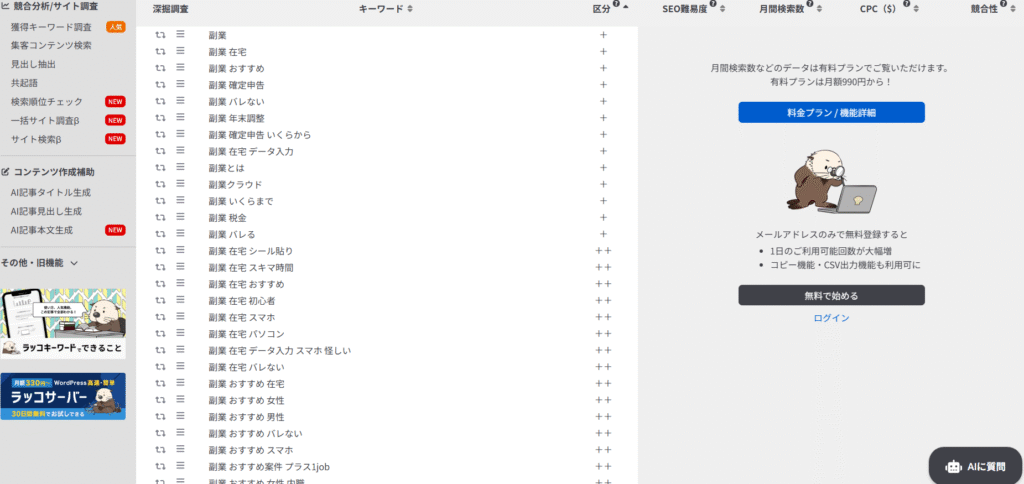1024x484 pixels.
Task: Sort by the 区分 column arrow
Action: click(626, 7)
